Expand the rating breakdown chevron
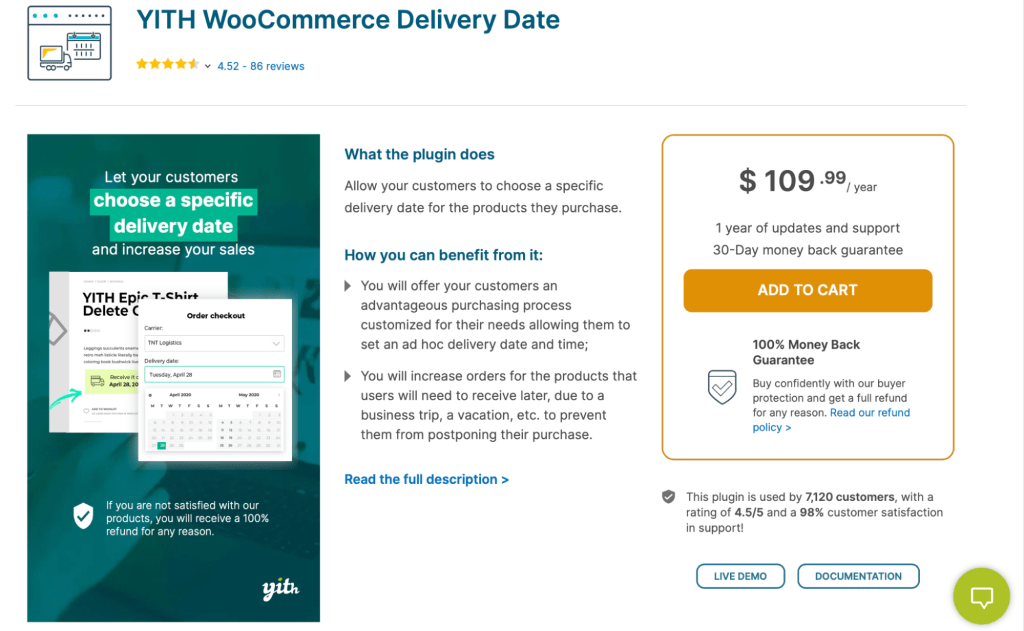The height and width of the screenshot is (631, 1024). pos(208,66)
